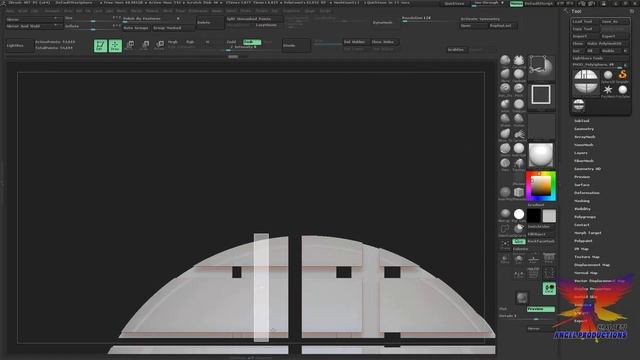Adjust the DynaMesh Resolution slider
The image size is (640, 360).
tap(429, 19)
